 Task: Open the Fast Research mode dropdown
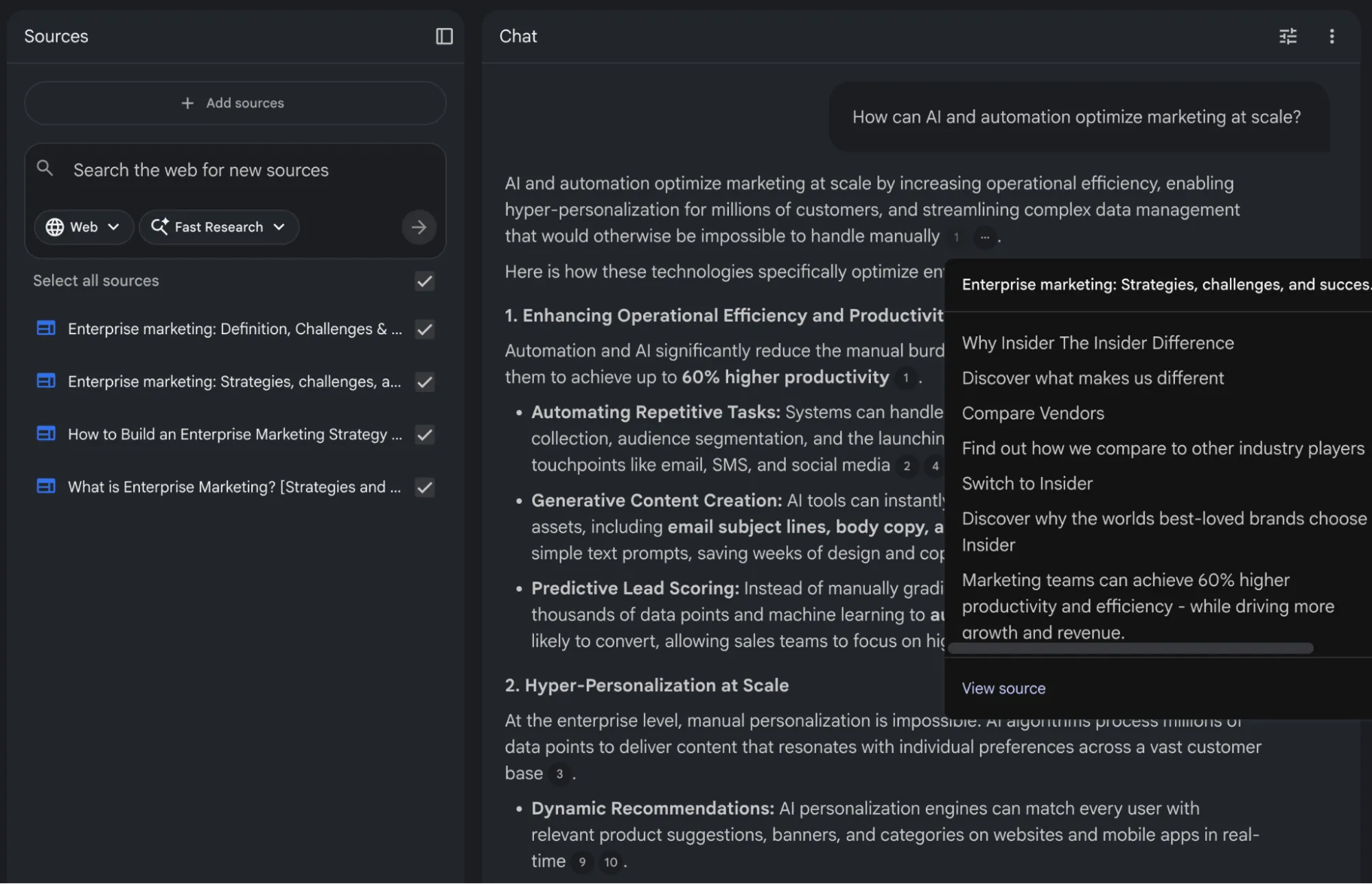[x=218, y=227]
